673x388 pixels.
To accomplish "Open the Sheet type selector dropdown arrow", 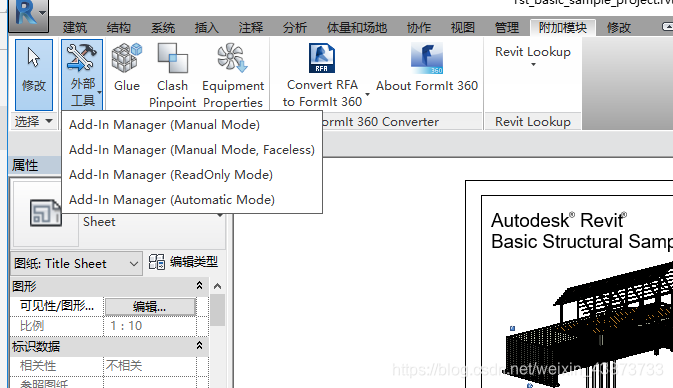I will coord(220,215).
